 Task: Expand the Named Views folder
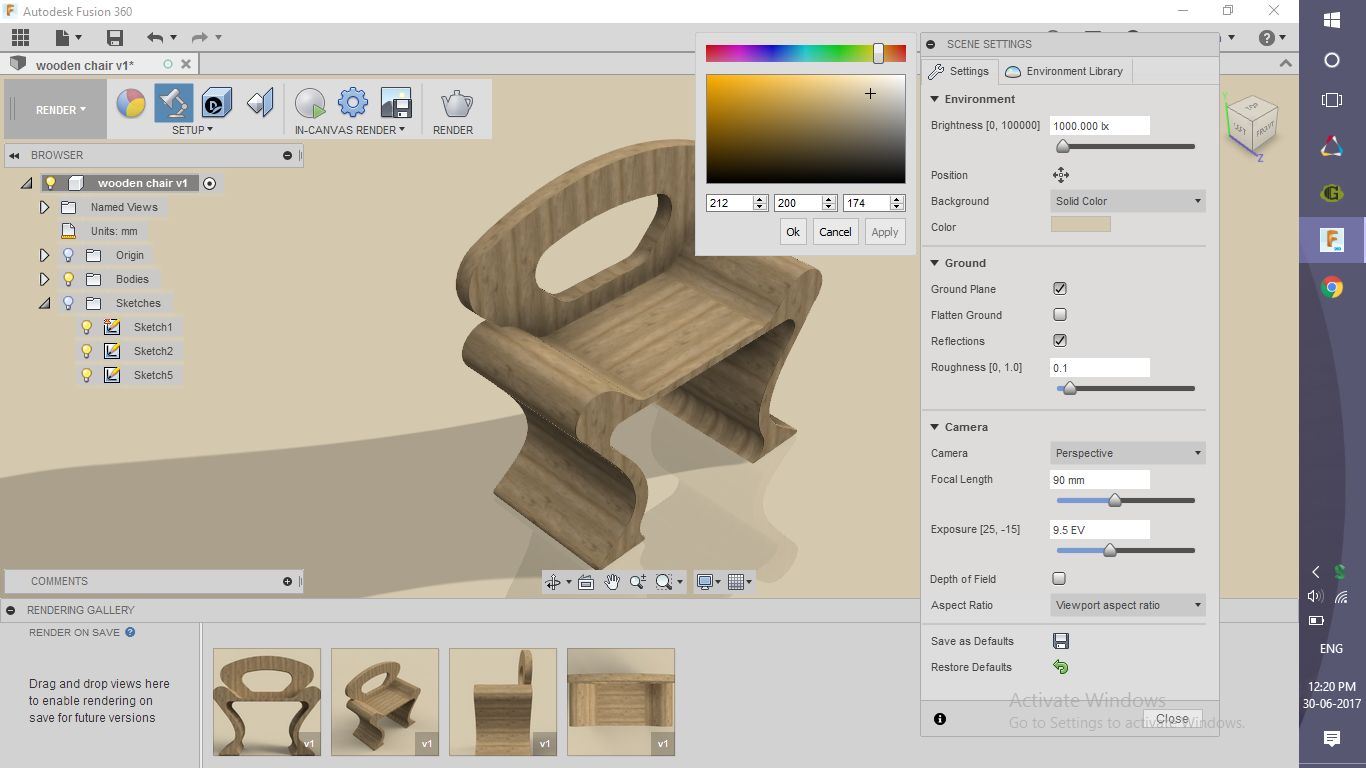tap(44, 207)
